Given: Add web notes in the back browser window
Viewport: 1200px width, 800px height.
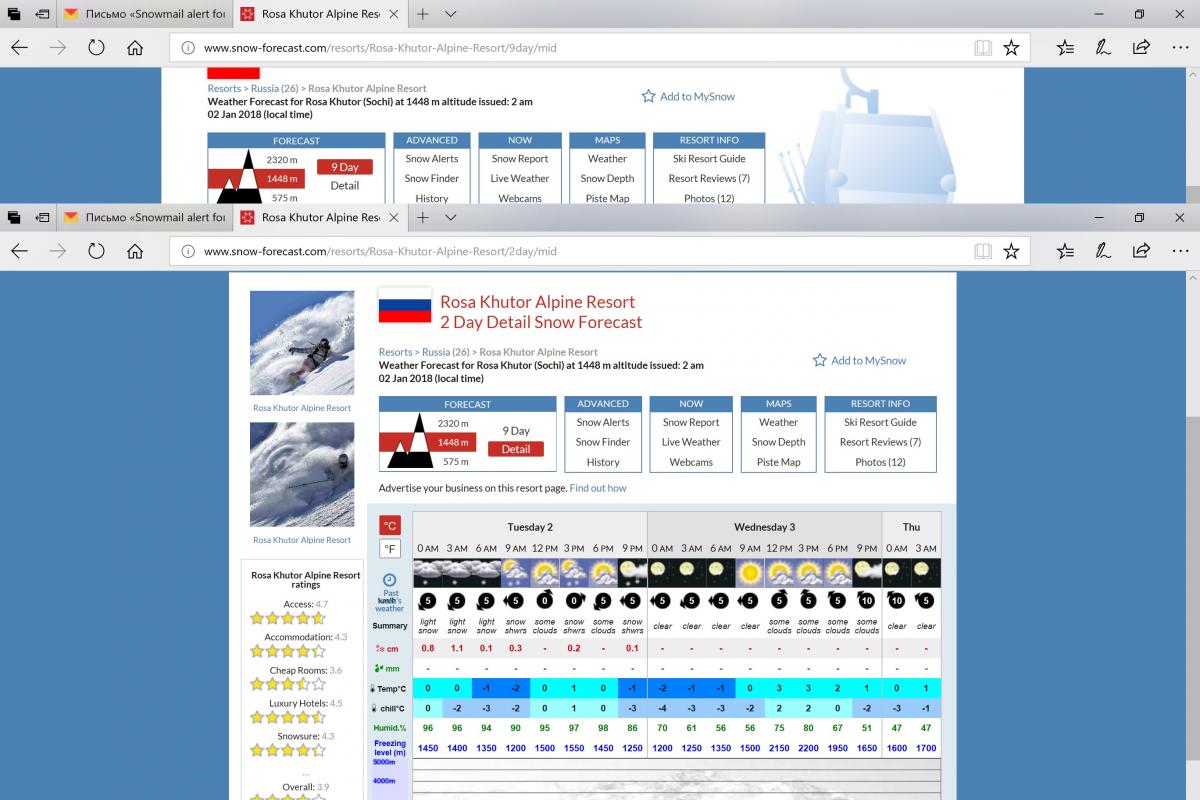Looking at the screenshot, I should pyautogui.click(x=1103, y=47).
